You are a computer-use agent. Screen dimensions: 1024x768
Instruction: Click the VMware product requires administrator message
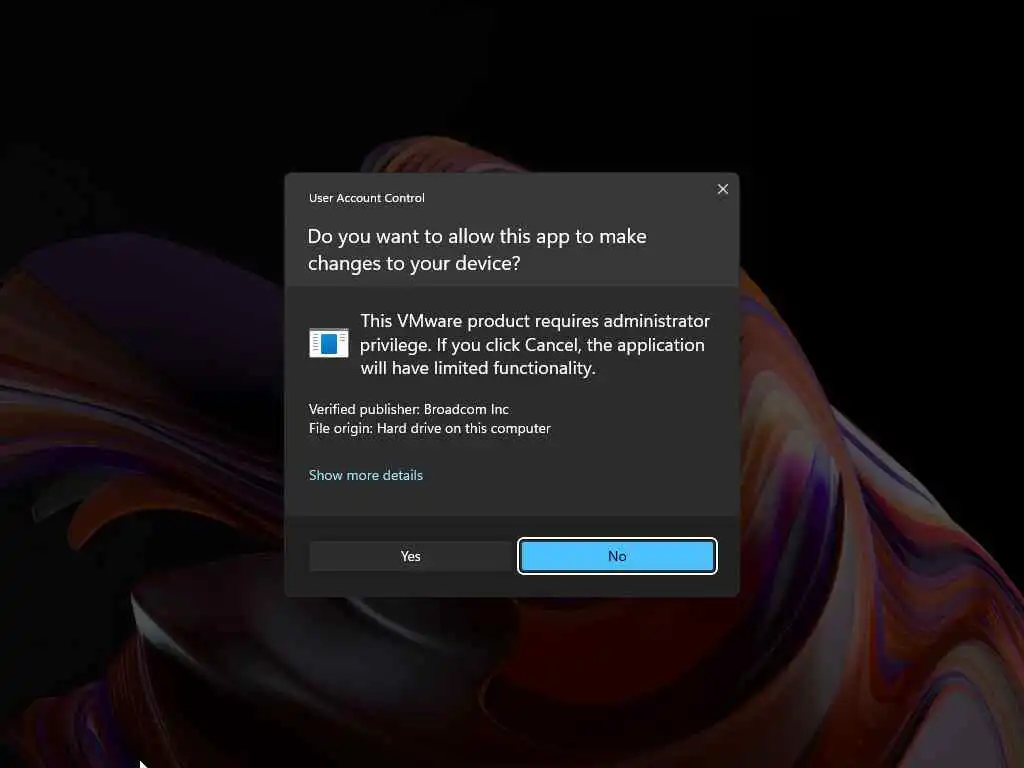[x=535, y=344]
